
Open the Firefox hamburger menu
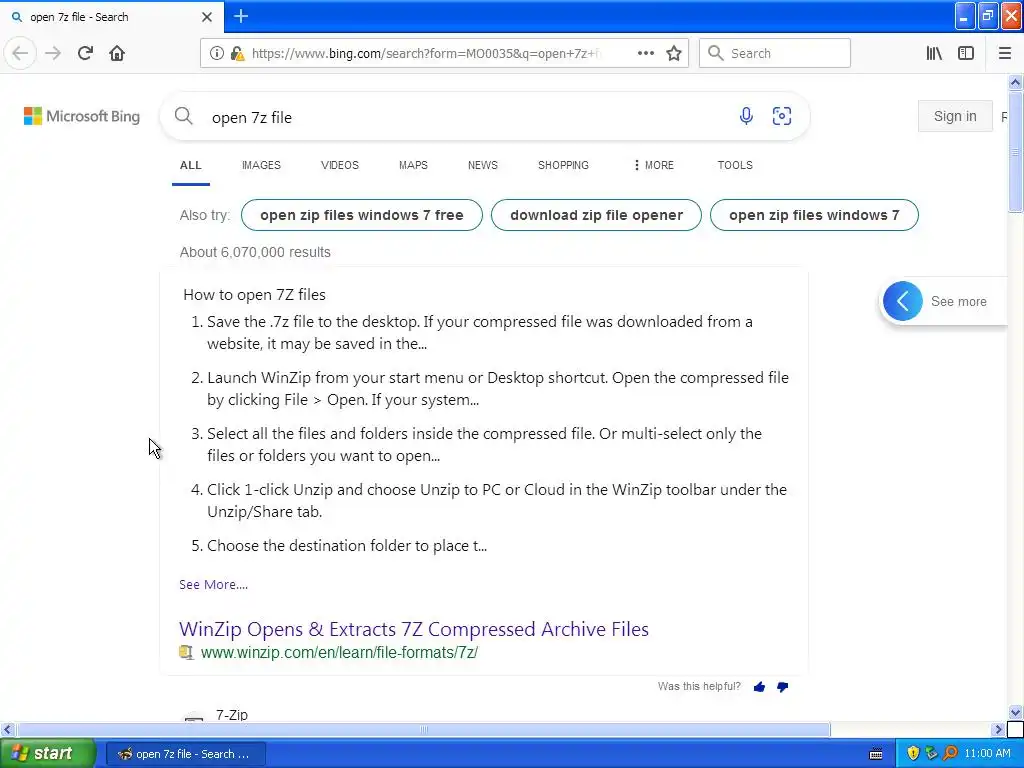coord(1005,53)
